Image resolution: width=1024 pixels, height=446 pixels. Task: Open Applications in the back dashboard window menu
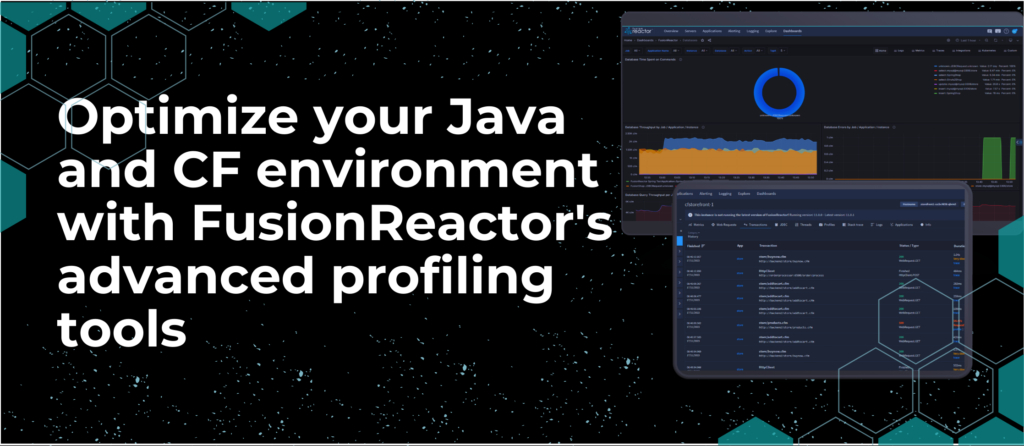click(x=712, y=31)
